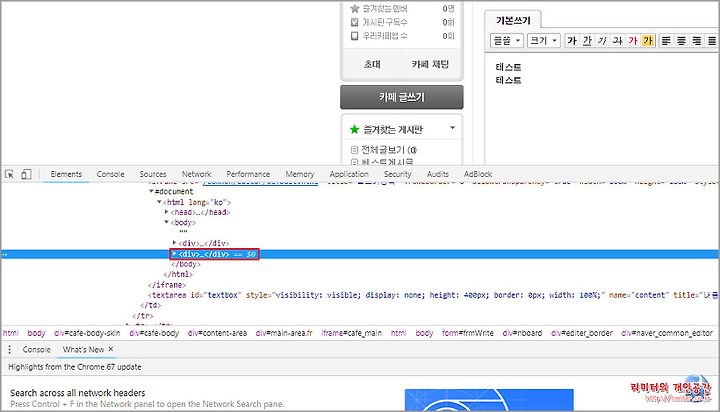
Task: Expand the head element node
Action: pyautogui.click(x=167, y=212)
